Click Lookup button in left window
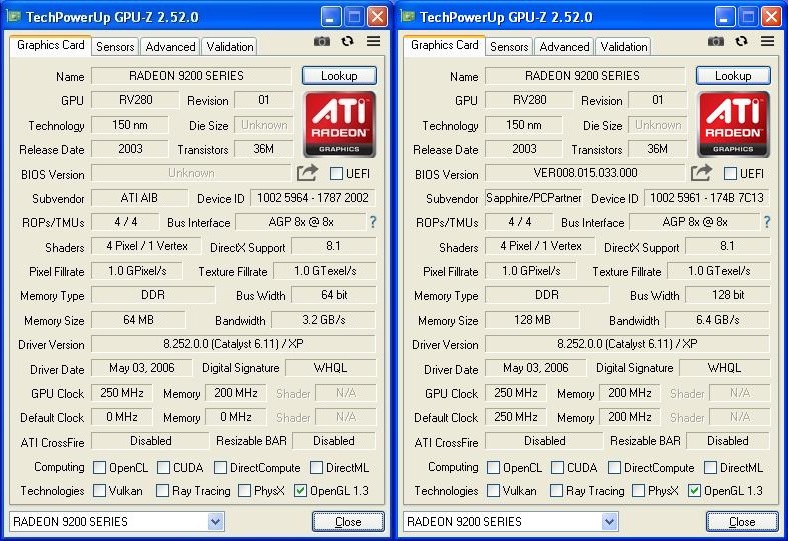 (x=339, y=76)
